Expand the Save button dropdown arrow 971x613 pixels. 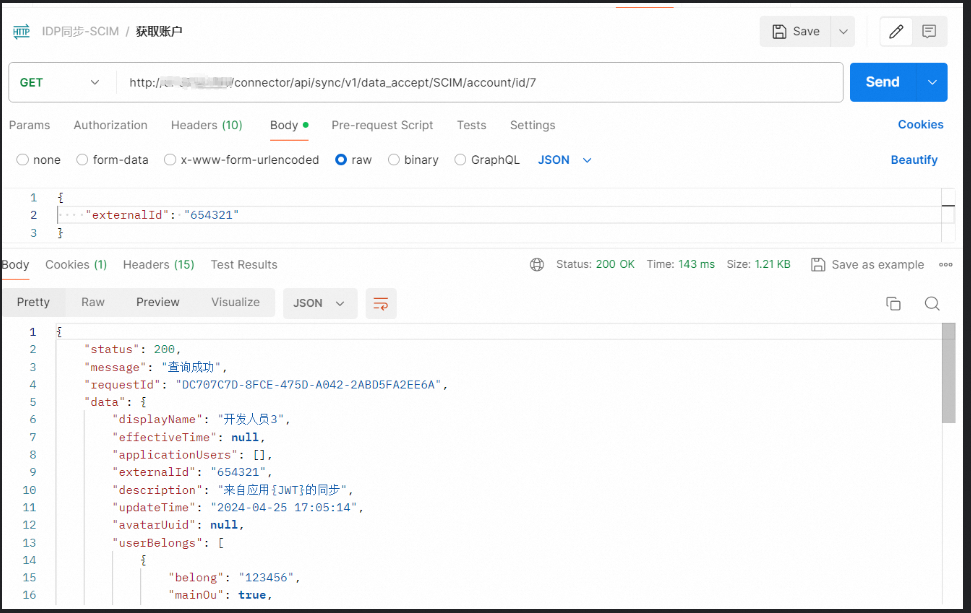tap(843, 32)
